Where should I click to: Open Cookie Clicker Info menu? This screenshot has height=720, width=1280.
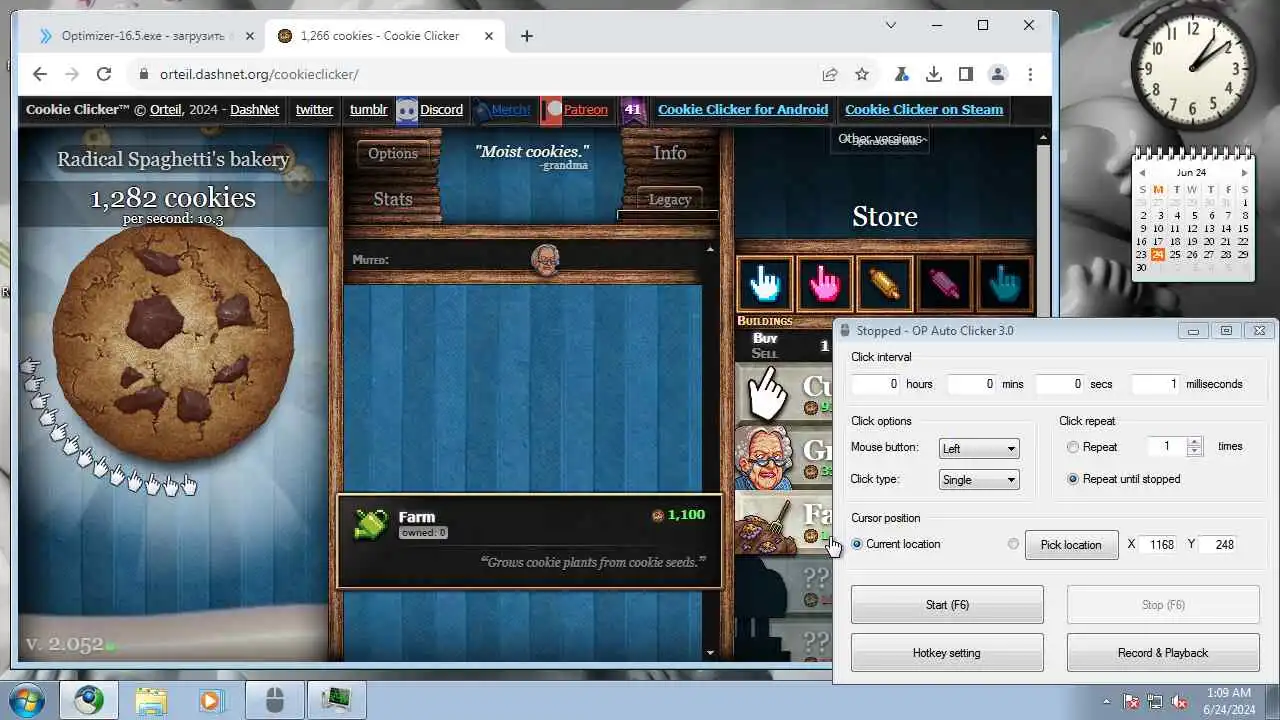tap(670, 153)
